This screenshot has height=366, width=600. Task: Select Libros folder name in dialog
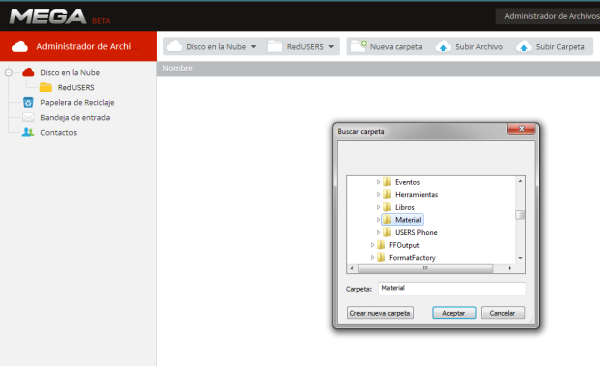pos(404,207)
